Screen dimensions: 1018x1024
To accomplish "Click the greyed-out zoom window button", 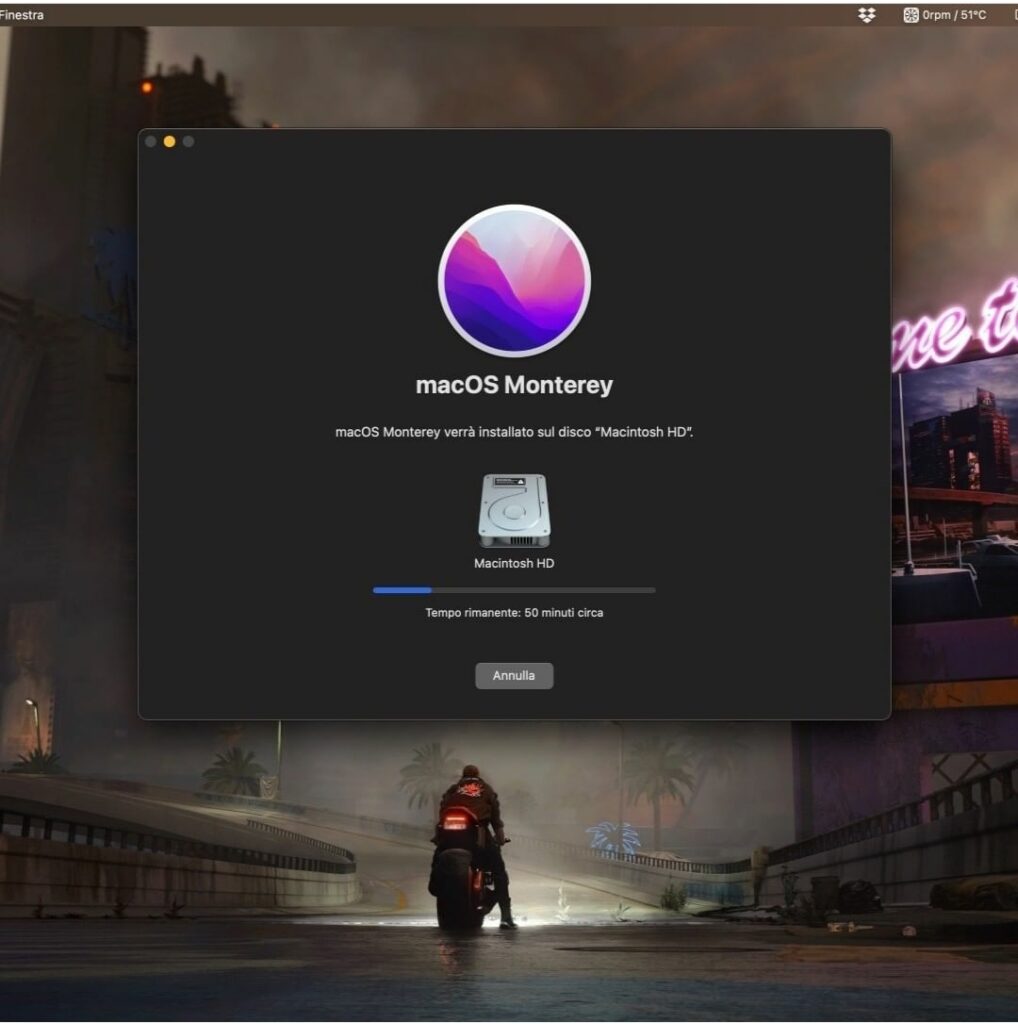I will click(x=188, y=142).
